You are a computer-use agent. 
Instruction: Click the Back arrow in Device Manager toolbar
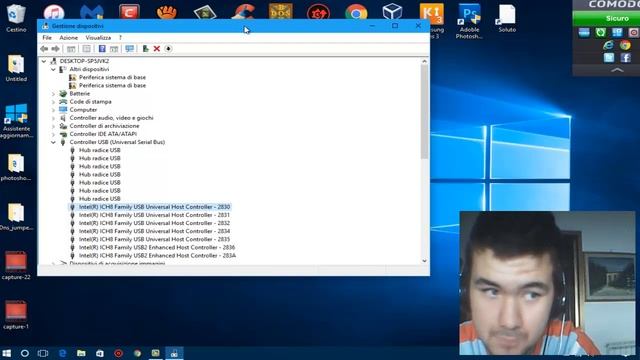[44, 49]
